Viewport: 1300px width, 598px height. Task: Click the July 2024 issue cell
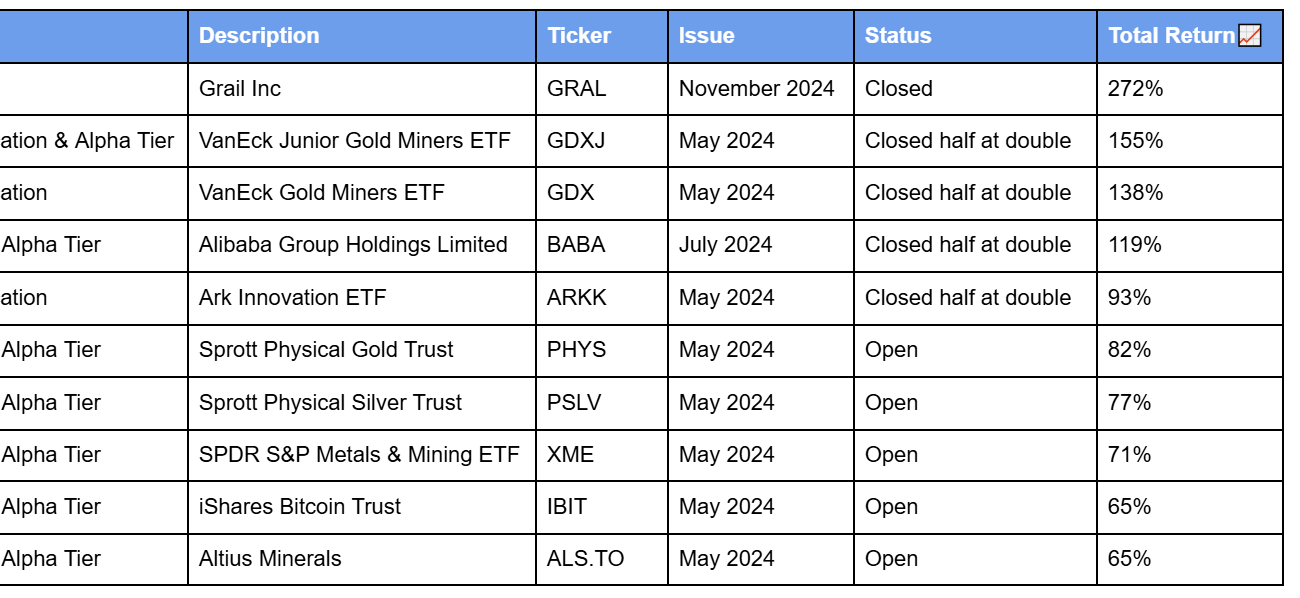pos(761,245)
